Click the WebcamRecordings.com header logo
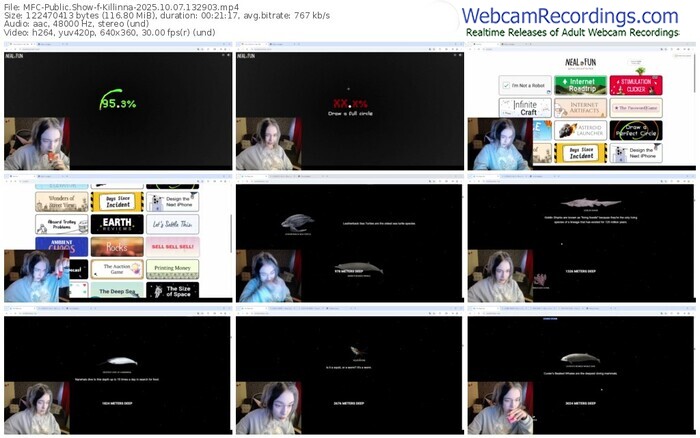 point(569,16)
